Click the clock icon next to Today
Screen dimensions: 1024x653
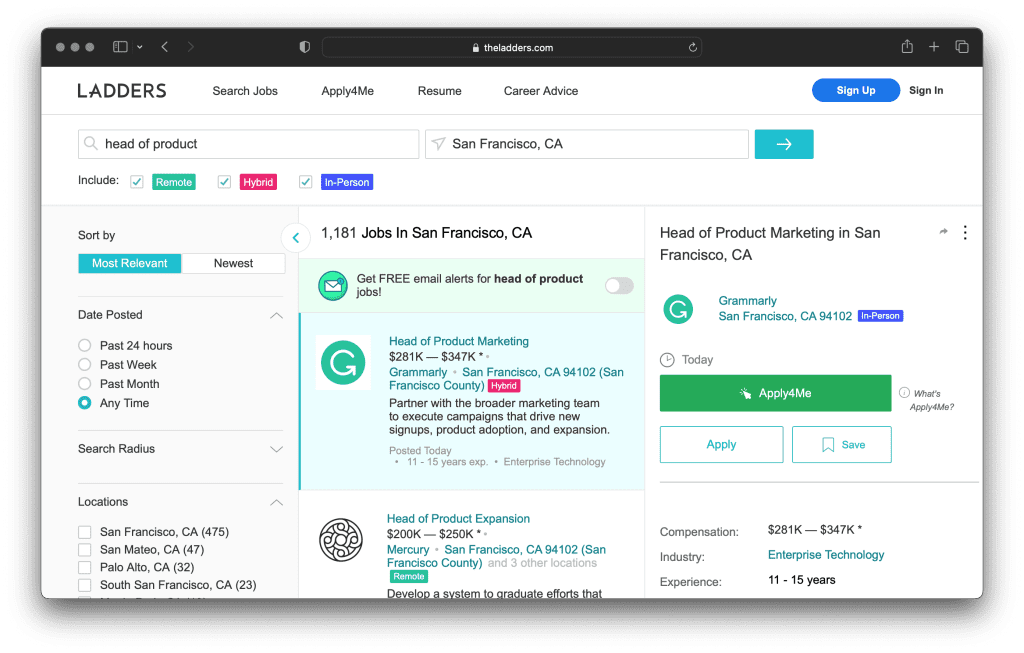pos(667,360)
